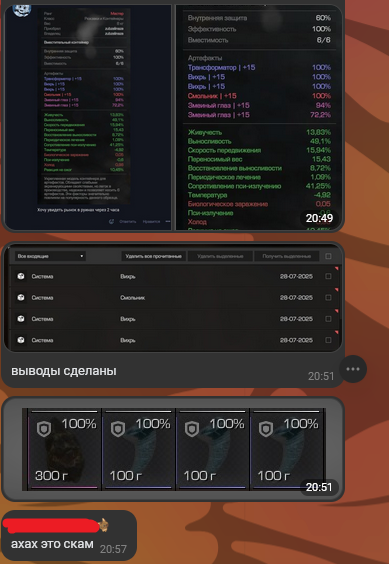Toggle the select-all checkbox in mail header

(x=328, y=256)
